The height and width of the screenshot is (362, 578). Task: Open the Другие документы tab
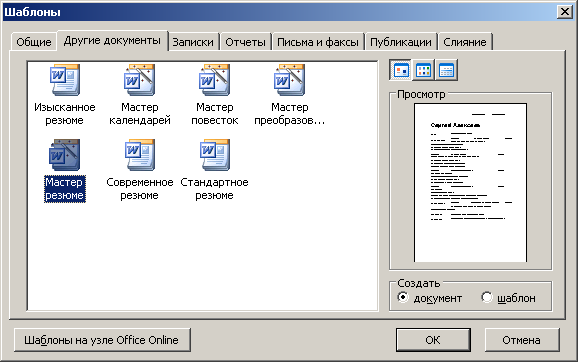point(112,41)
